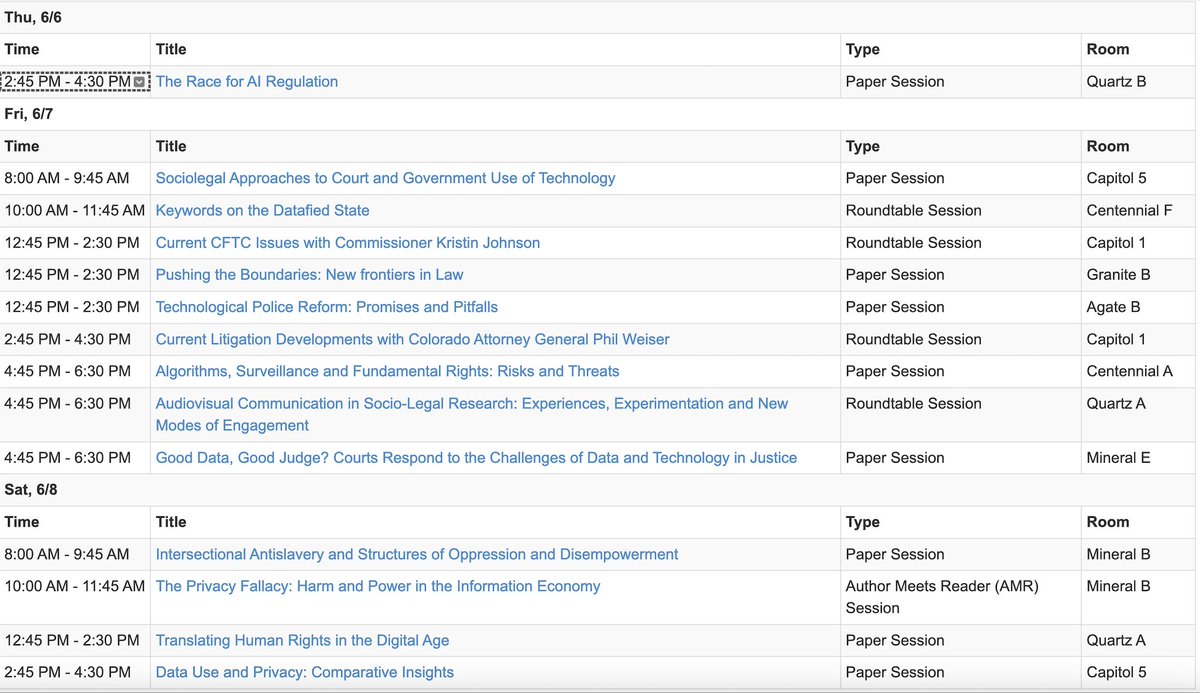Viewport: 1200px width, 693px height.
Task: Click the 10:00 AM - 11:45 AM time on Saturday
Action: 75,586
